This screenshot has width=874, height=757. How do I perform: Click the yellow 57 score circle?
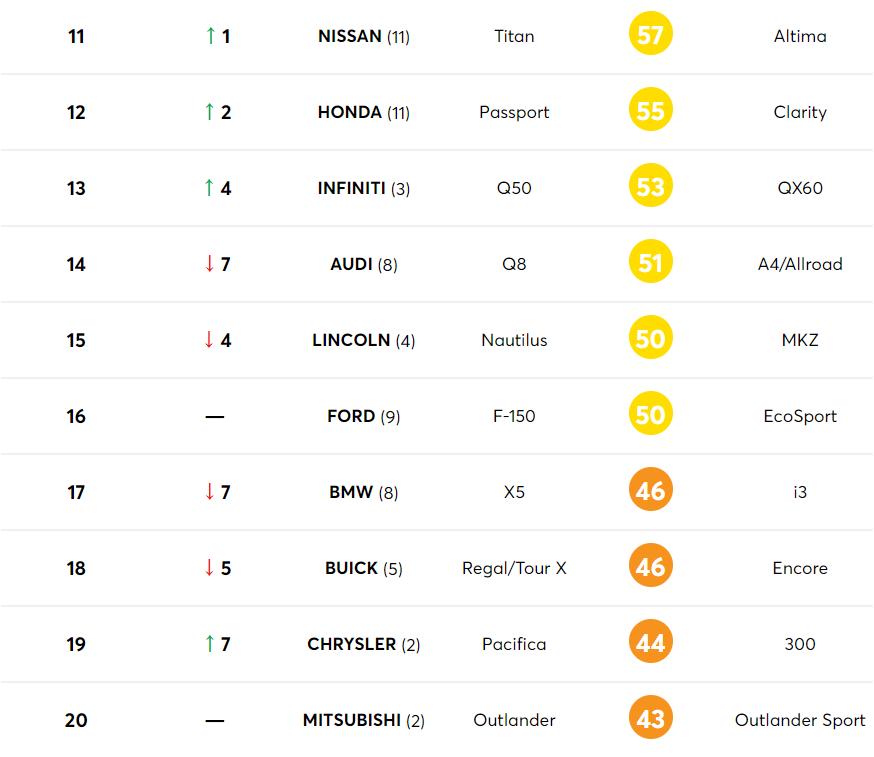pyautogui.click(x=650, y=36)
